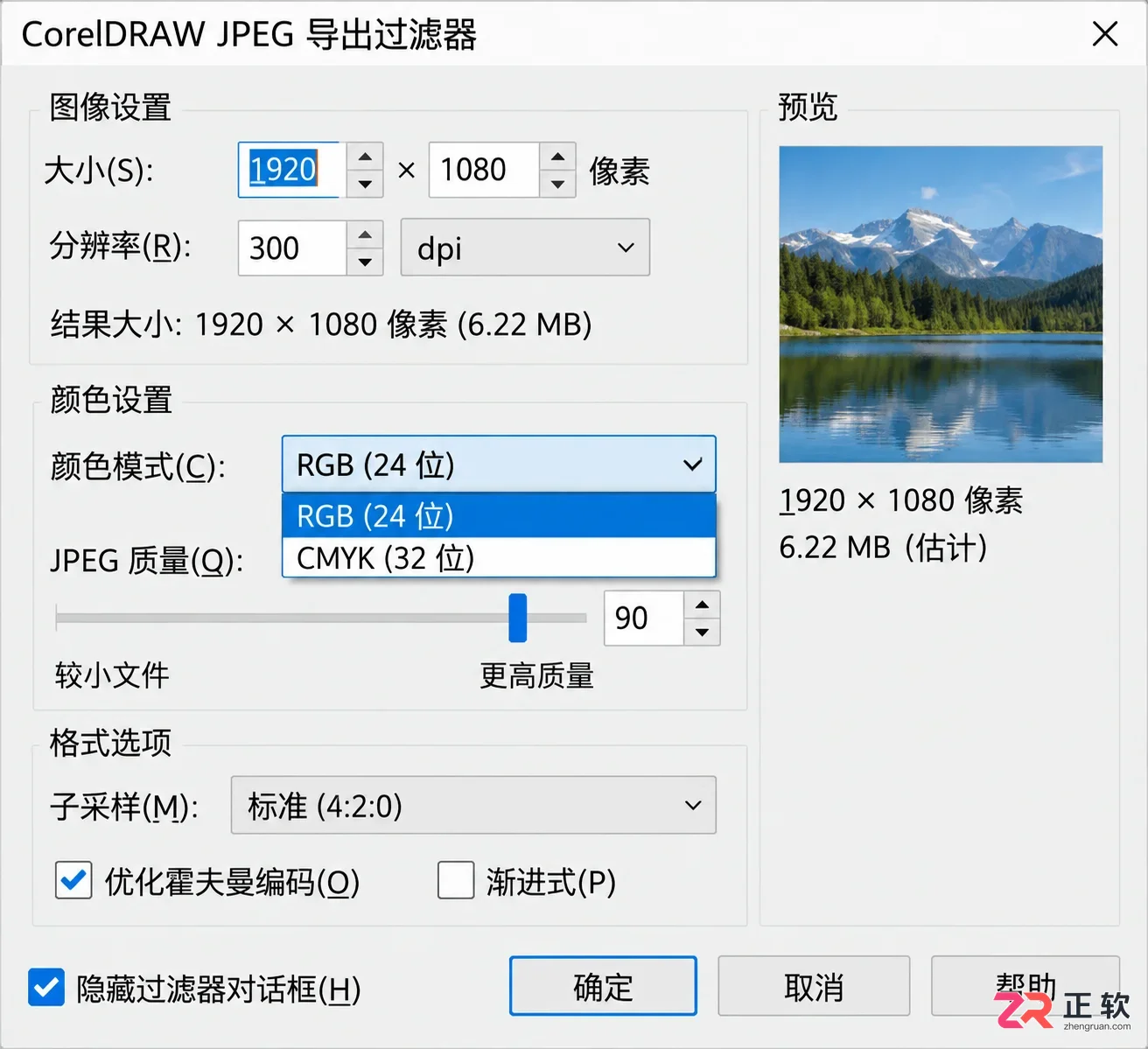Decrease the height 1080 with down arrow
Viewport: 1148px width, 1049px height.
pos(557,184)
